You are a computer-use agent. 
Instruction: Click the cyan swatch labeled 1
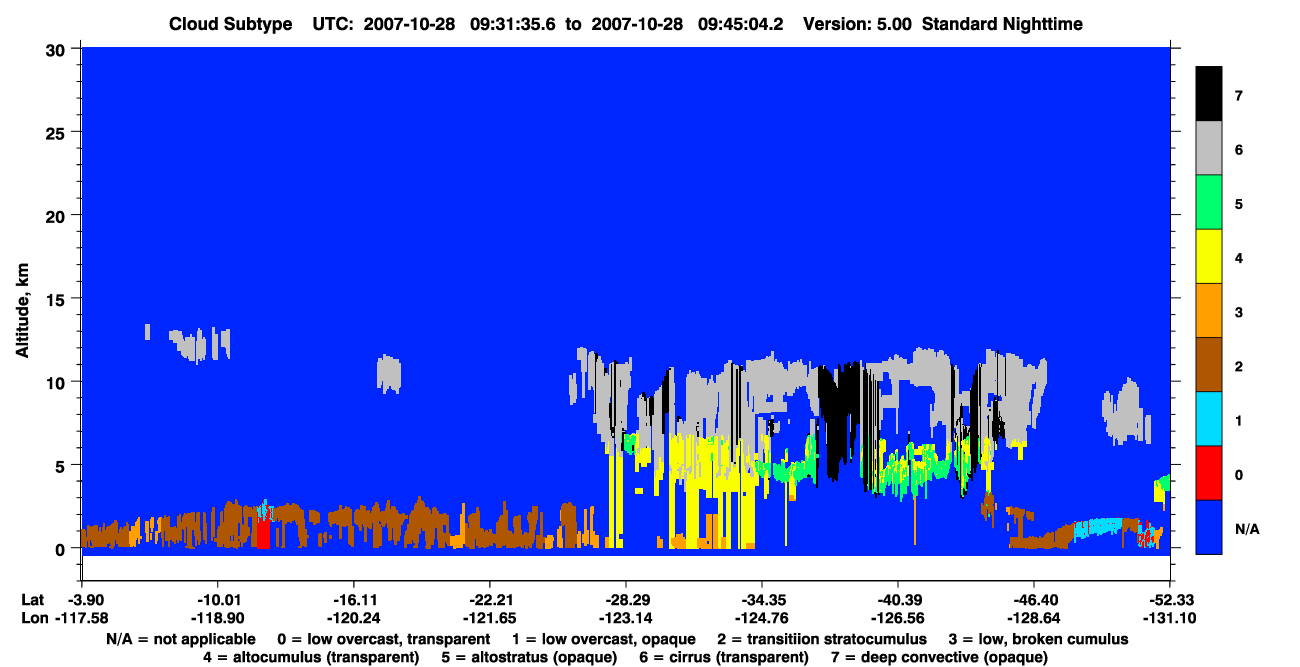click(x=1209, y=418)
